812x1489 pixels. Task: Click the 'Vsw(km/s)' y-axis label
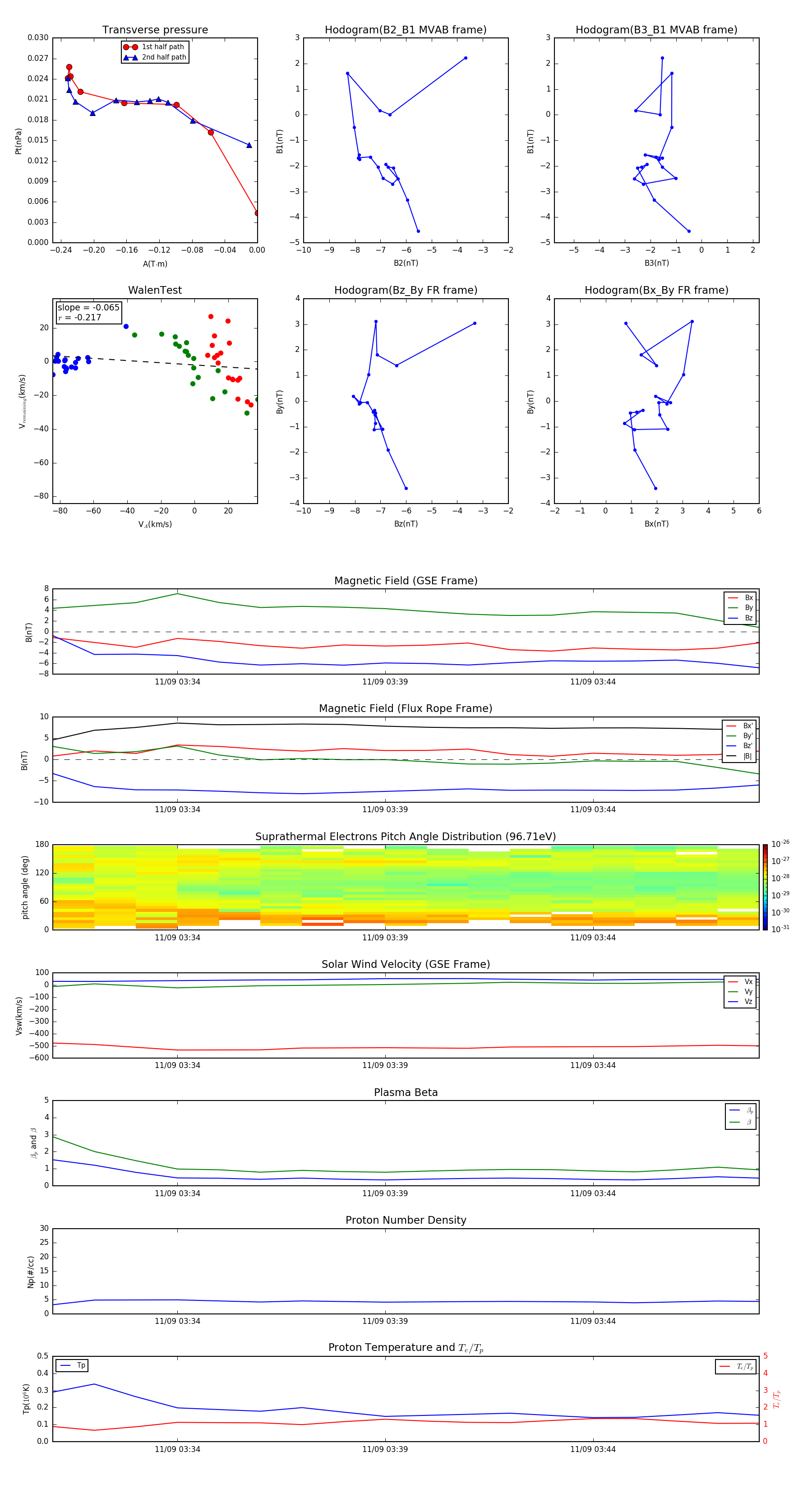19,1016
